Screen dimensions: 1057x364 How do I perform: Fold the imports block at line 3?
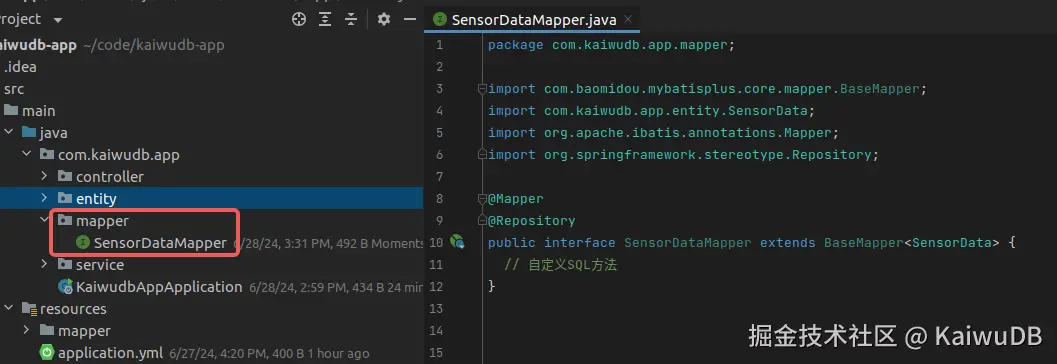pyautogui.click(x=481, y=88)
